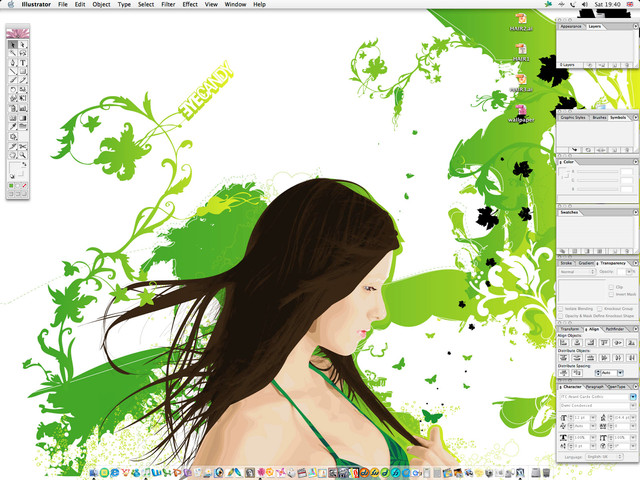This screenshot has width=640, height=480.
Task: Switch to the Brushes tab
Action: [599, 118]
